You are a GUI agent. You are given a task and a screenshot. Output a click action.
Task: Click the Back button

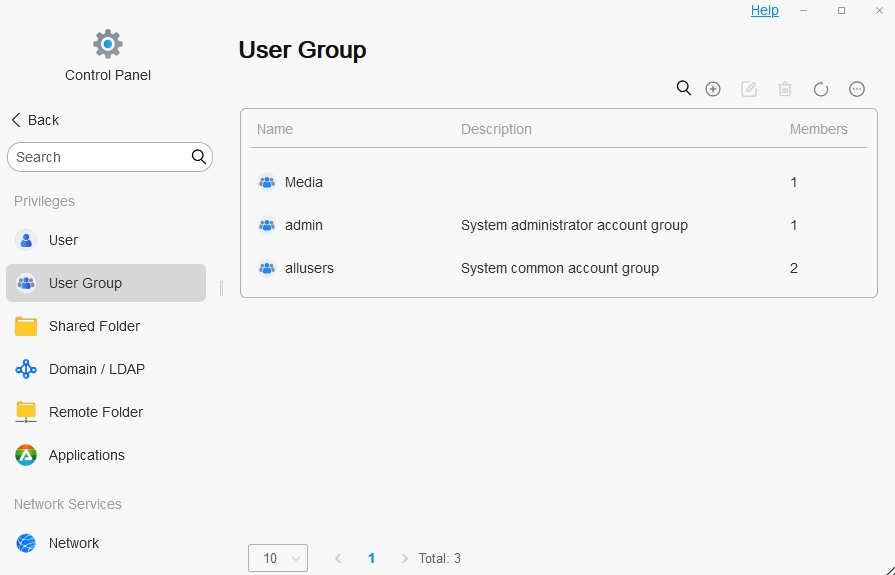pyautogui.click(x=35, y=120)
